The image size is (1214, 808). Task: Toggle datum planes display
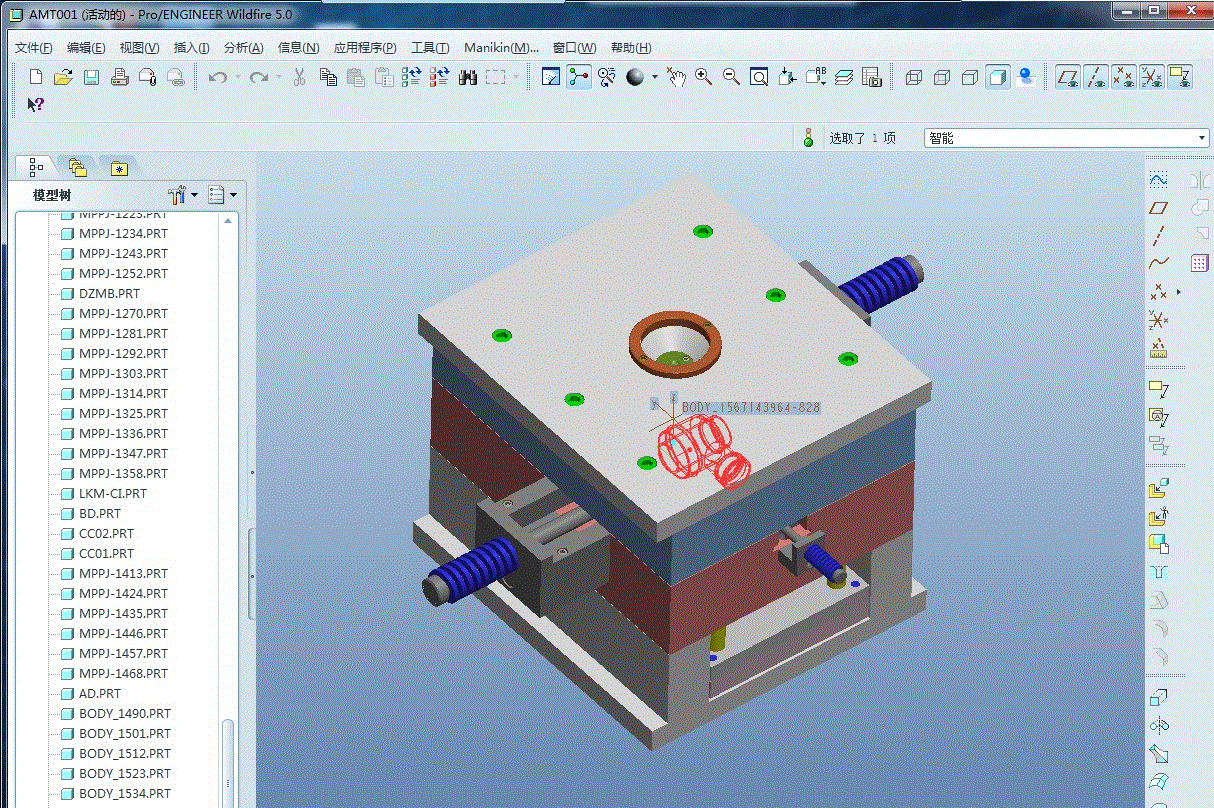click(1069, 77)
